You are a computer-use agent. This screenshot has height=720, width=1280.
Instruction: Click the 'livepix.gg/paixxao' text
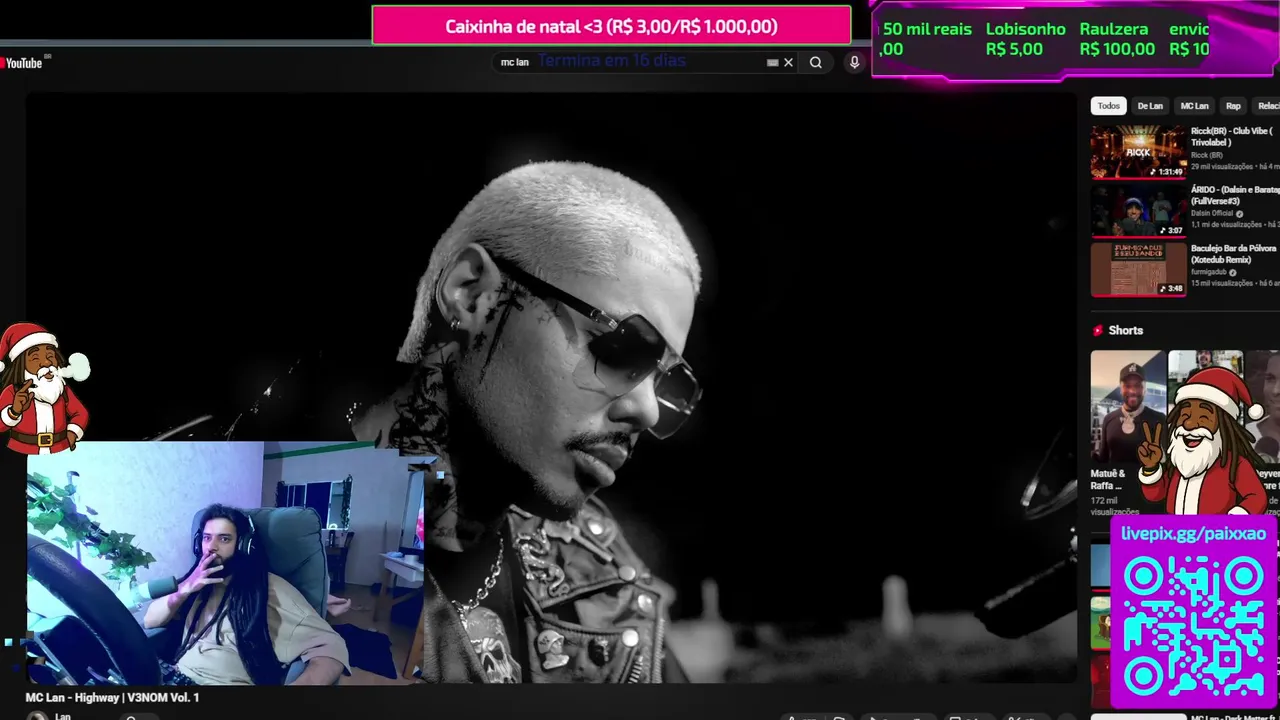1193,533
